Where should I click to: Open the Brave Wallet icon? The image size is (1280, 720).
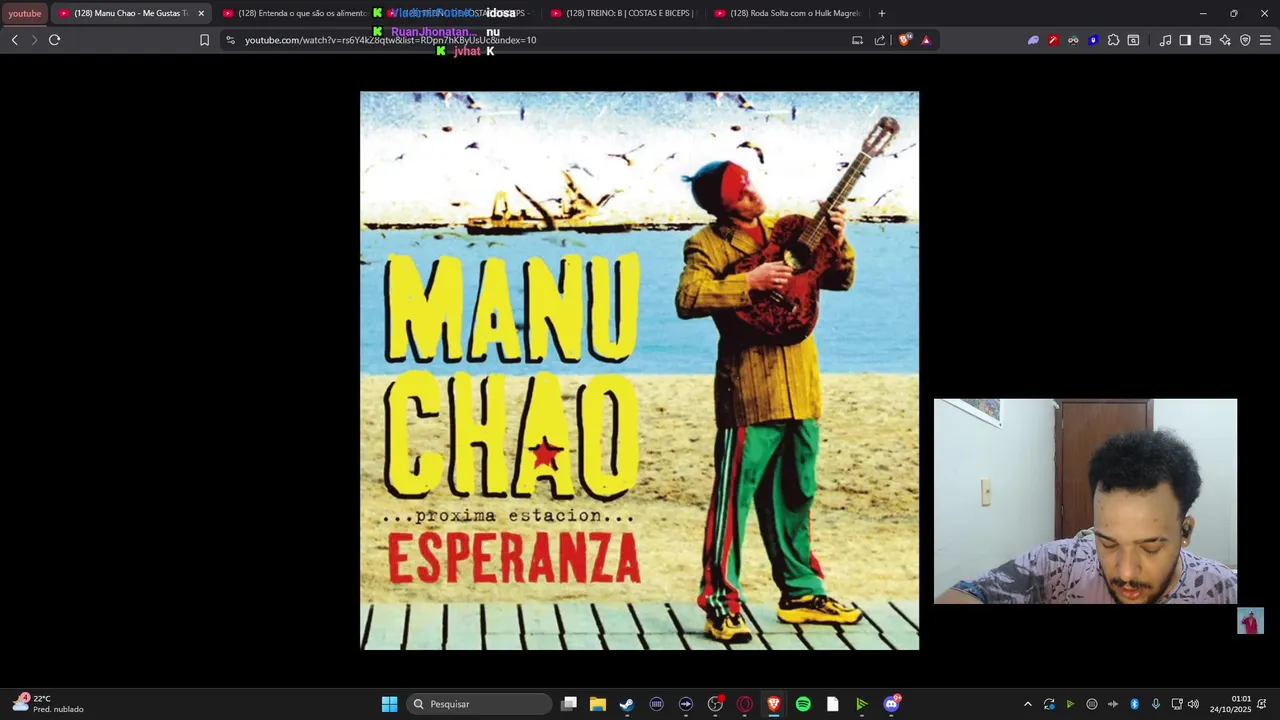[1205, 40]
